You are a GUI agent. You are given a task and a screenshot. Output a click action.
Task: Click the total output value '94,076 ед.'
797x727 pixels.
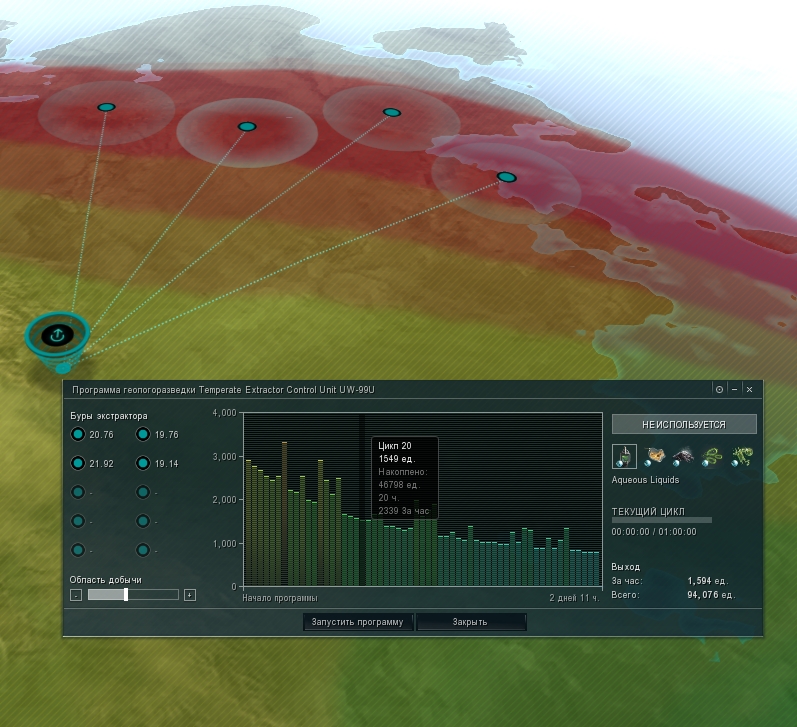711,595
